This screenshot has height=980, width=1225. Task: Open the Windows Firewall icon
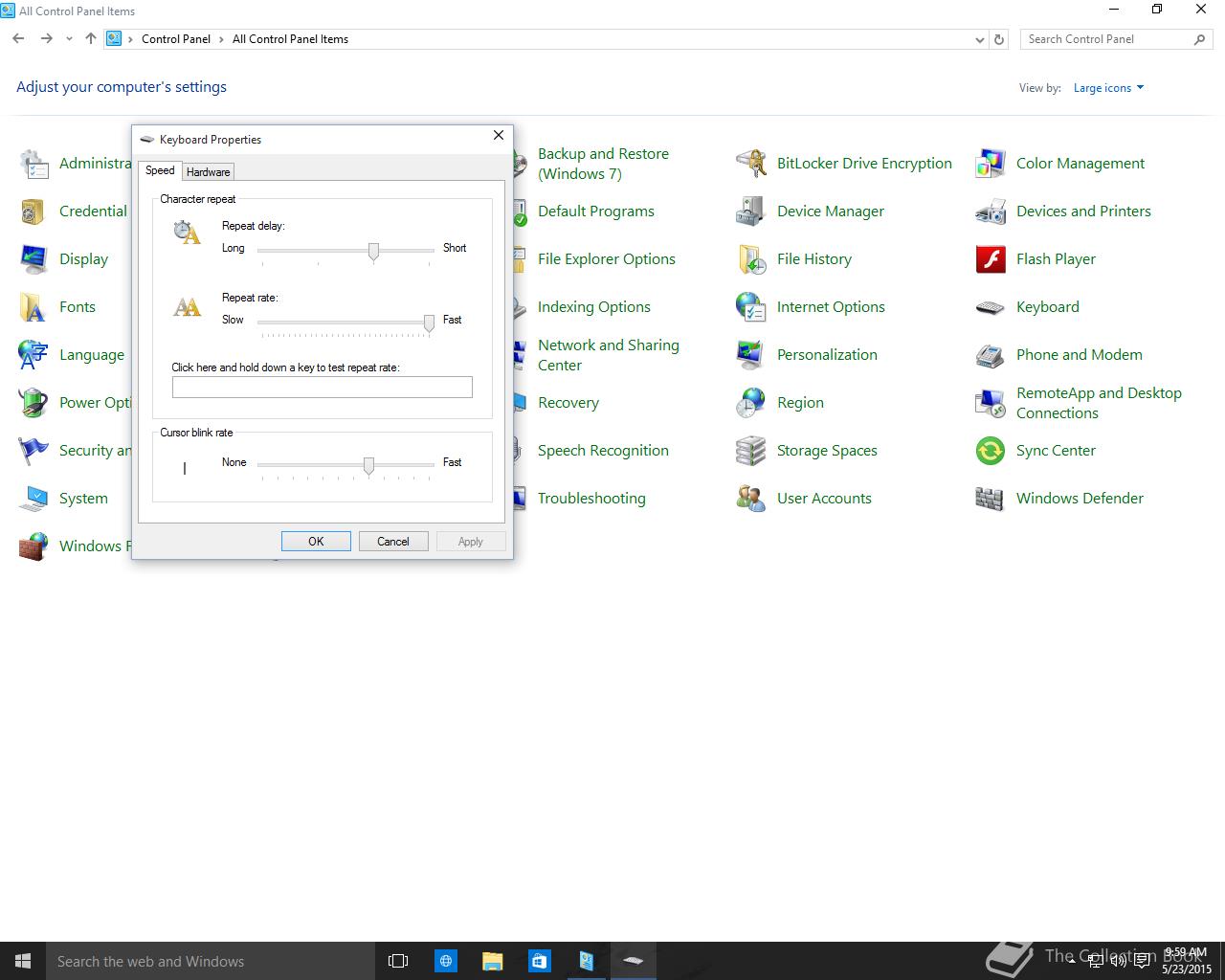pyautogui.click(x=33, y=546)
